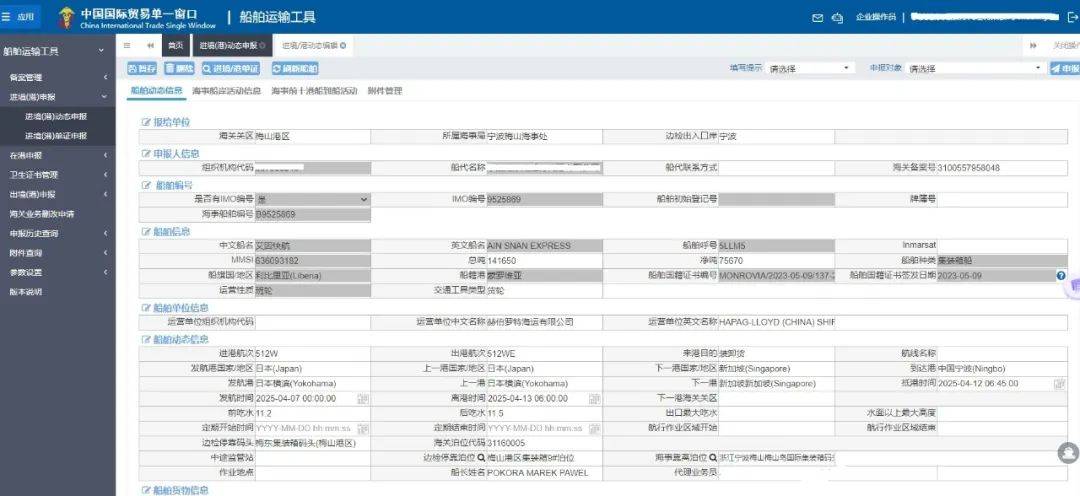Click edit icon beside 申报人信息 section
The height and width of the screenshot is (496, 1080).
coord(146,154)
